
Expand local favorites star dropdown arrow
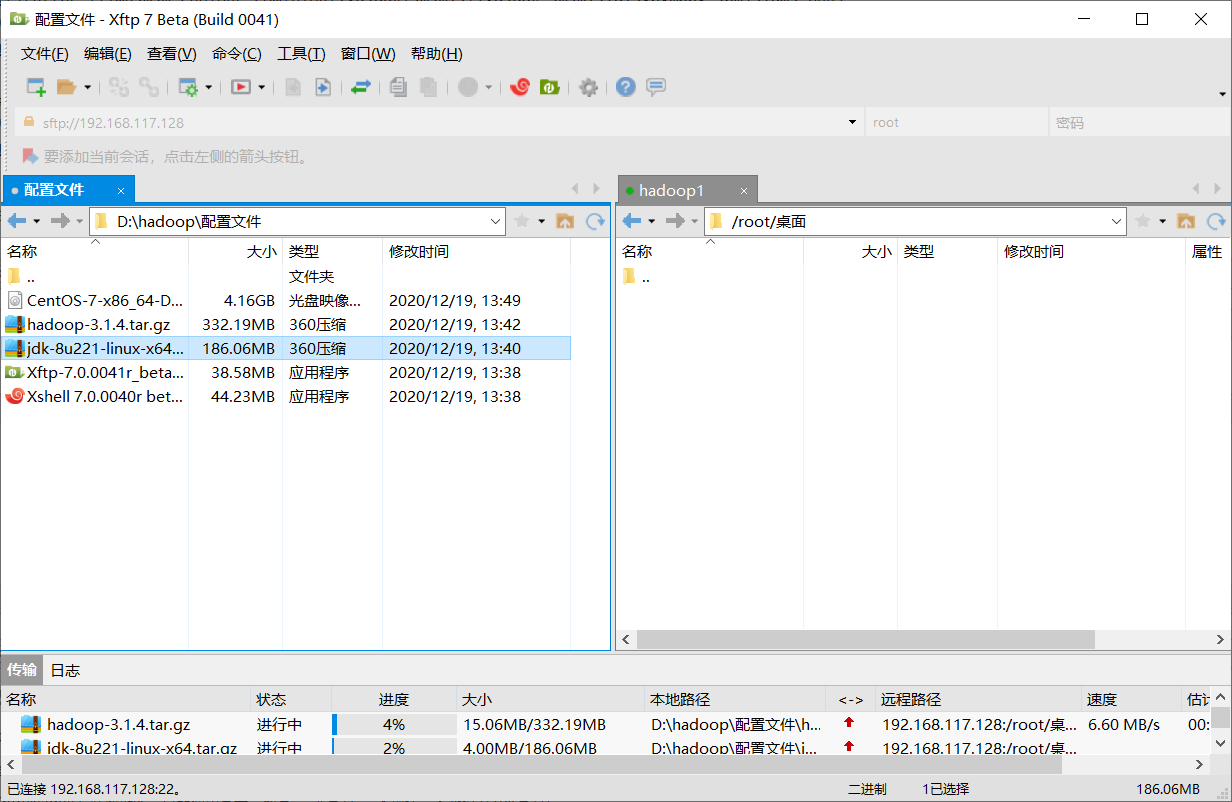[x=541, y=221]
